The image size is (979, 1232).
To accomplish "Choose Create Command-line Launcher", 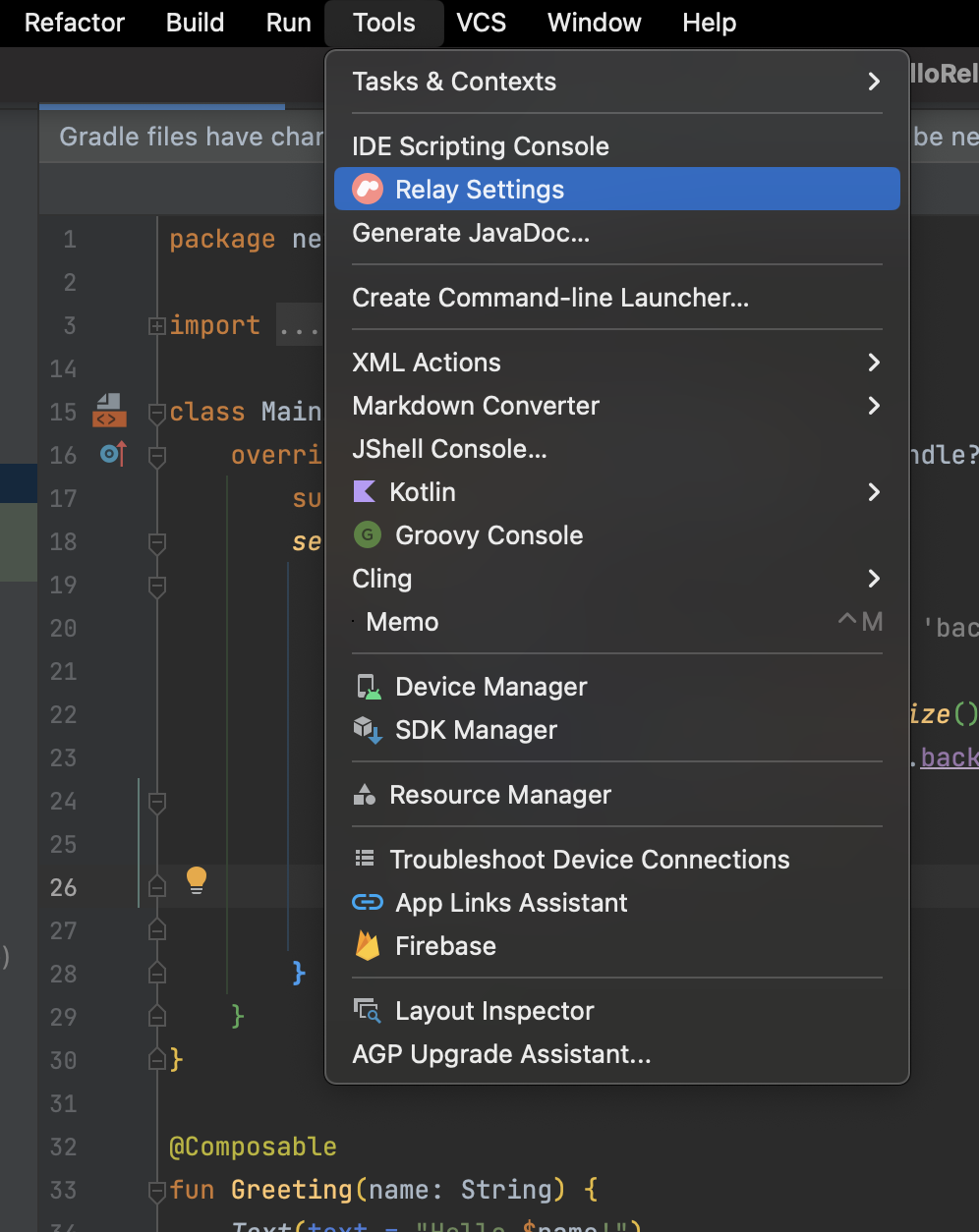I will point(550,298).
